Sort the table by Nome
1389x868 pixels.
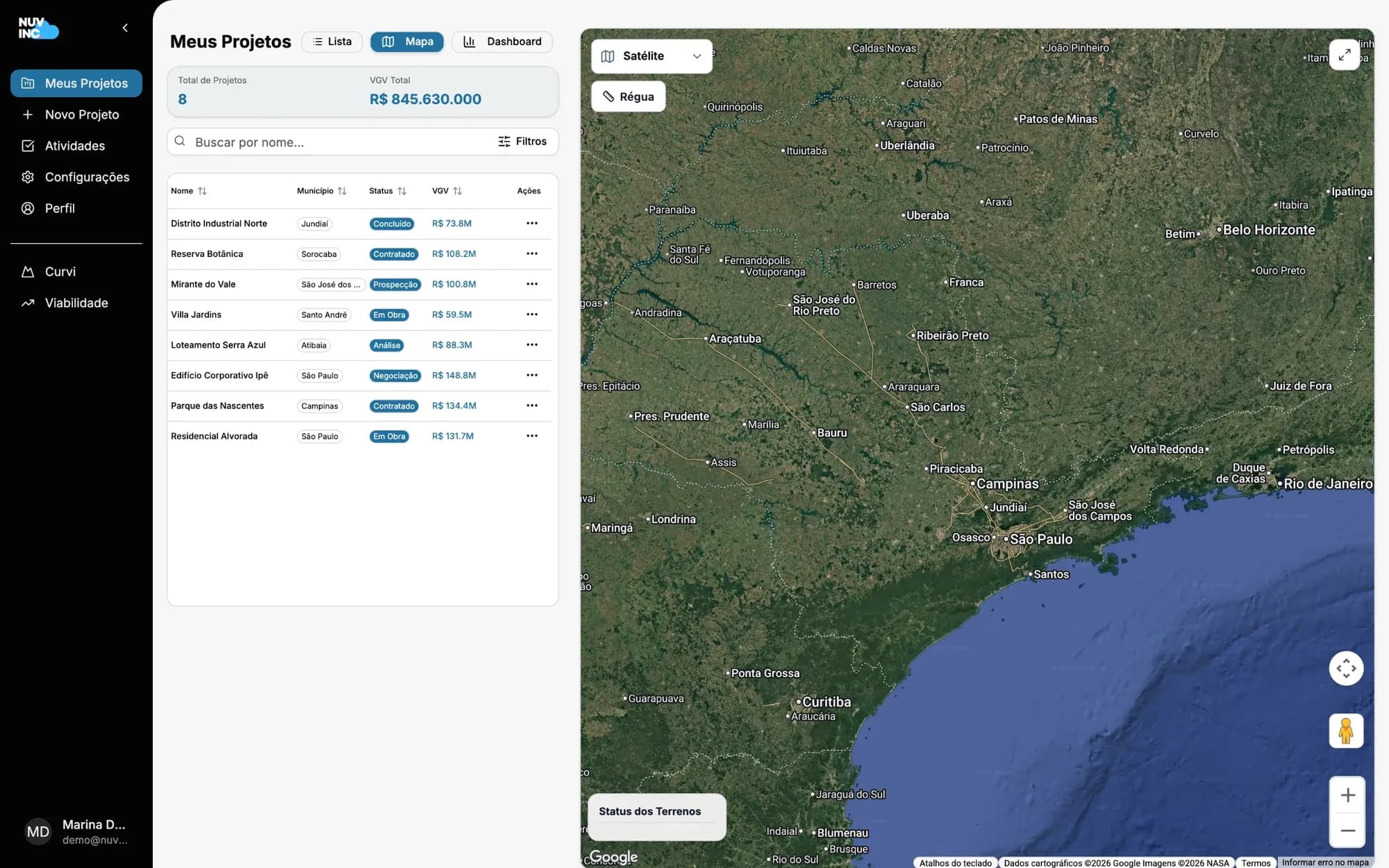click(189, 191)
